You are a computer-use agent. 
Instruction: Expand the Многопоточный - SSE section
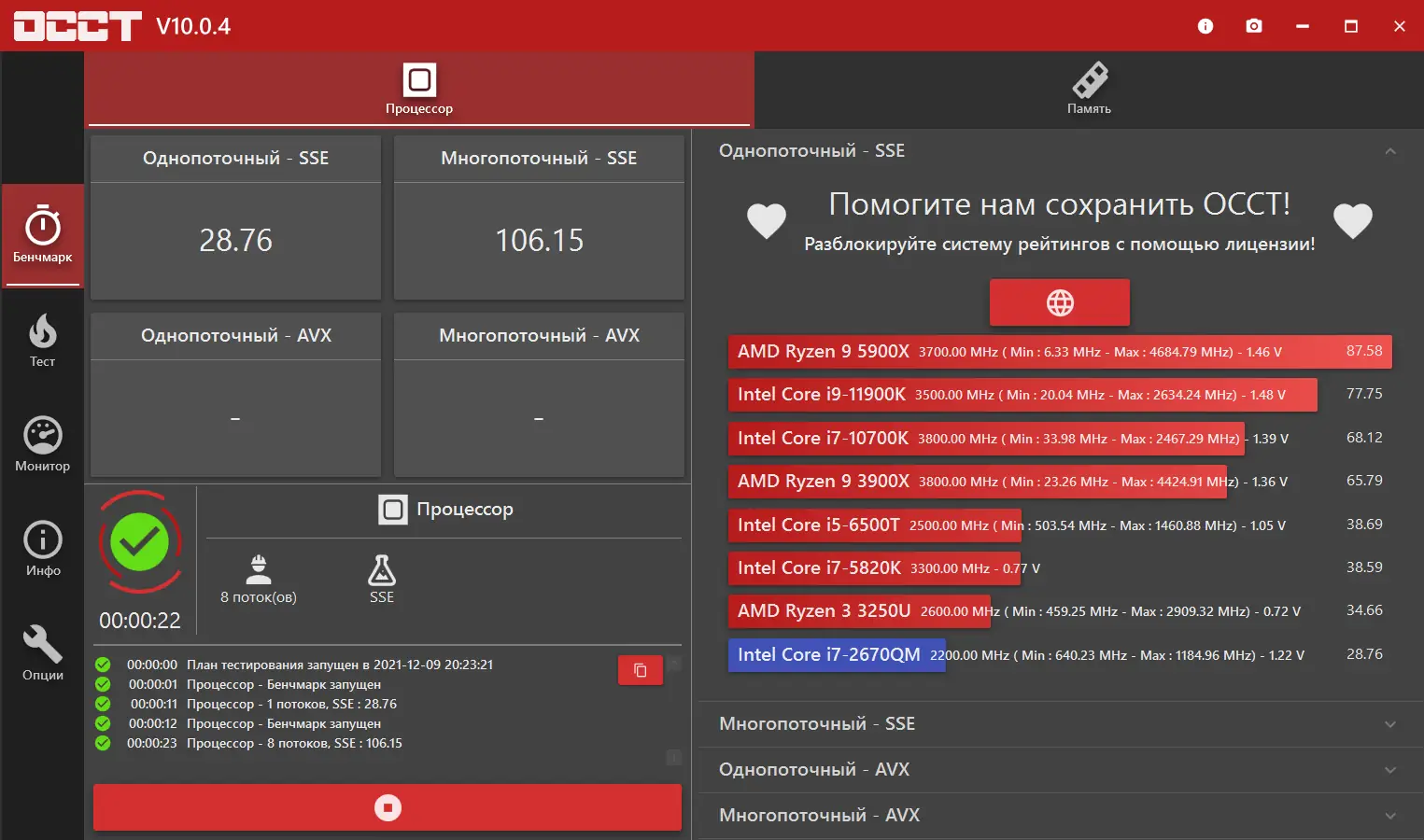[1058, 723]
